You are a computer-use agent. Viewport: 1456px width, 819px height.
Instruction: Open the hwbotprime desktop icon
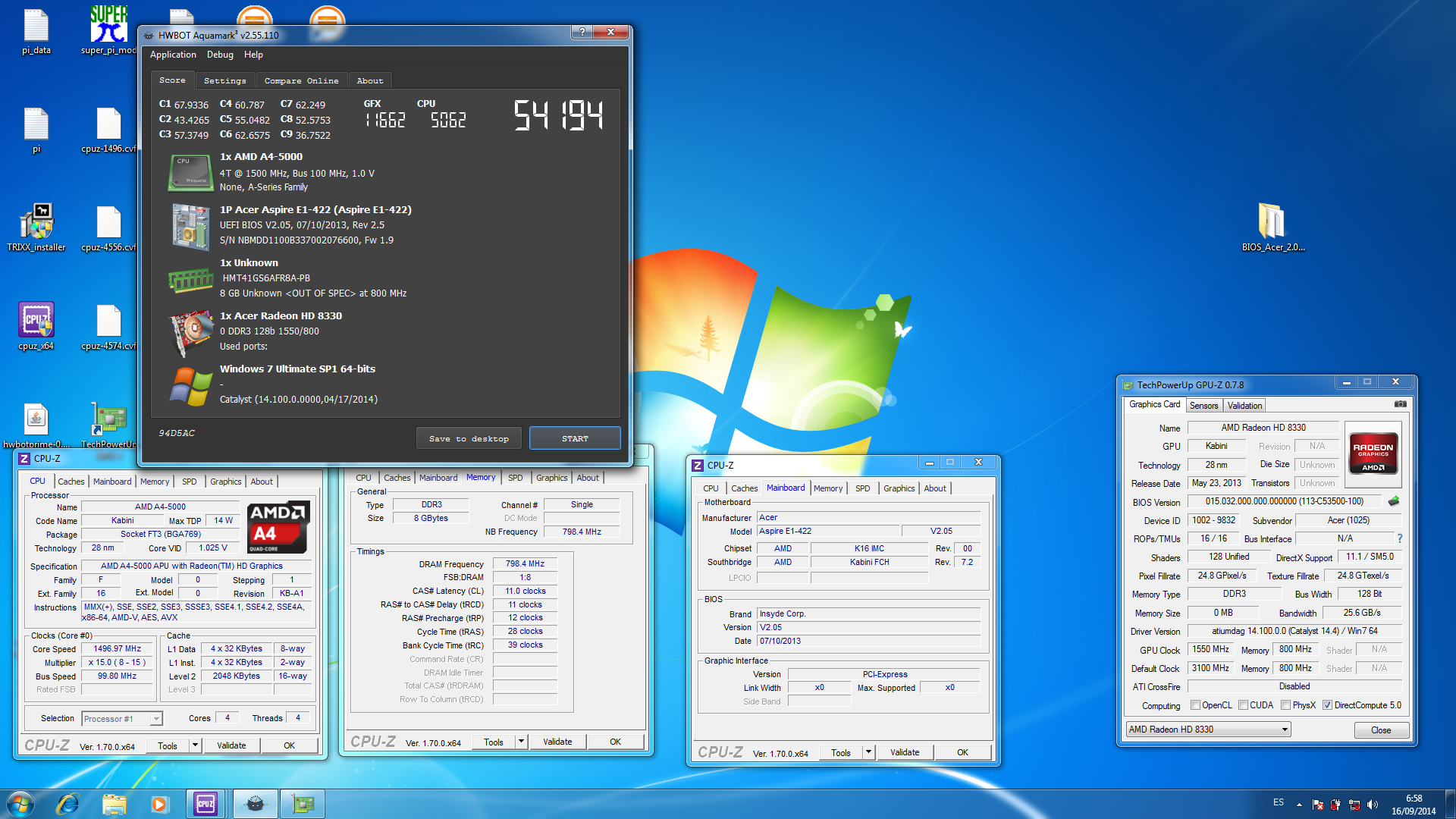(36, 425)
